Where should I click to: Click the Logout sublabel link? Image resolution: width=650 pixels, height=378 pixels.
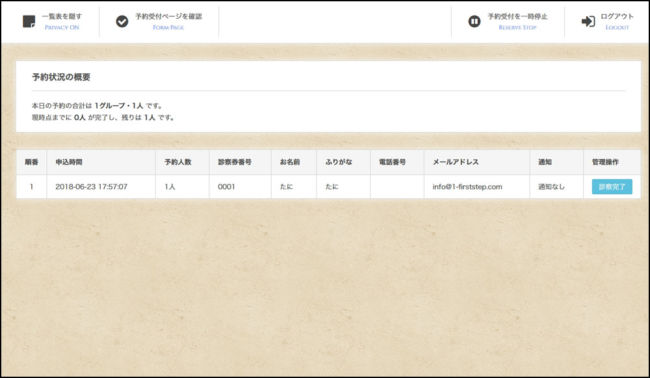pos(617,27)
